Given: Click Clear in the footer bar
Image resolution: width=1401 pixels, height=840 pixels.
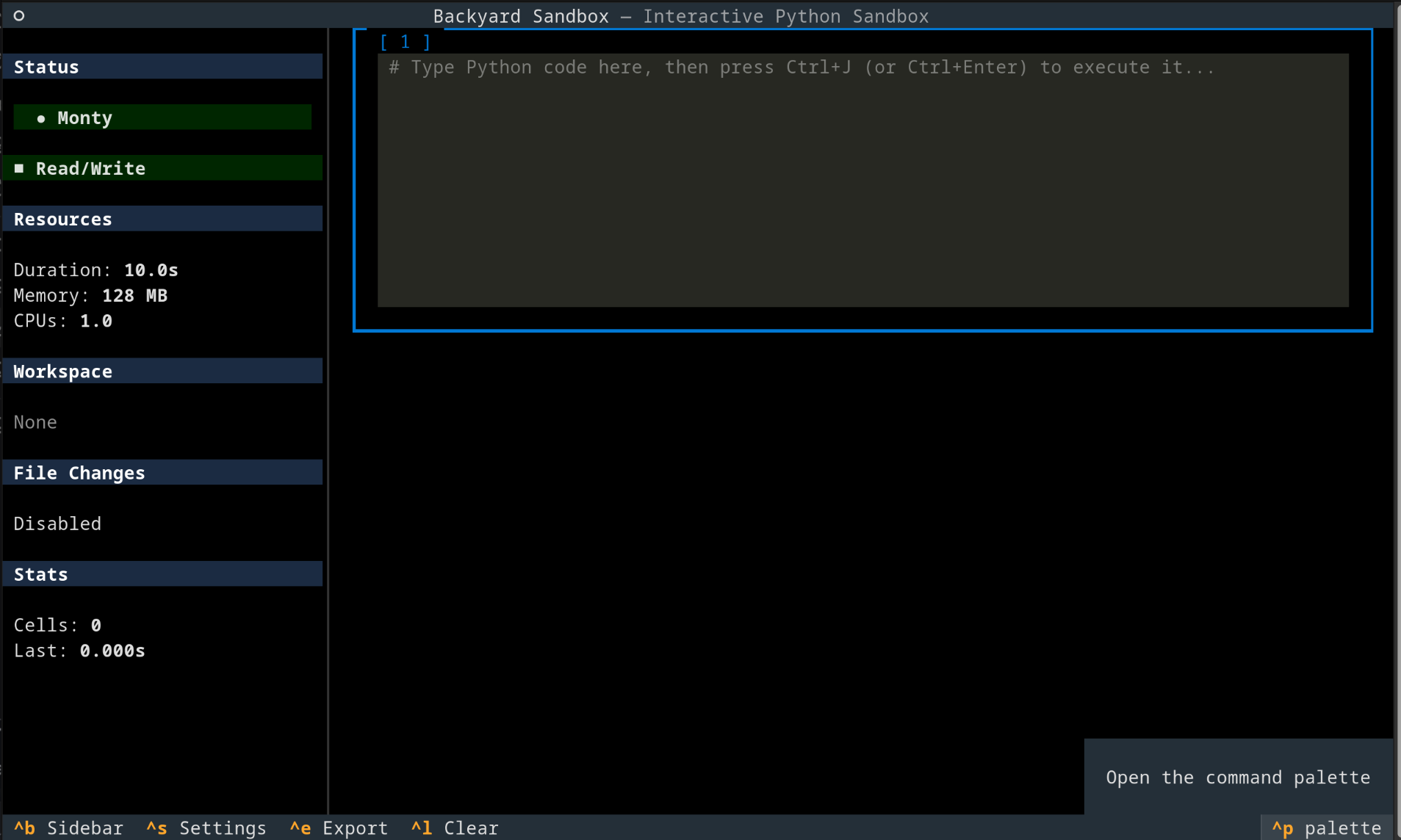Looking at the screenshot, I should pyautogui.click(x=455, y=828).
